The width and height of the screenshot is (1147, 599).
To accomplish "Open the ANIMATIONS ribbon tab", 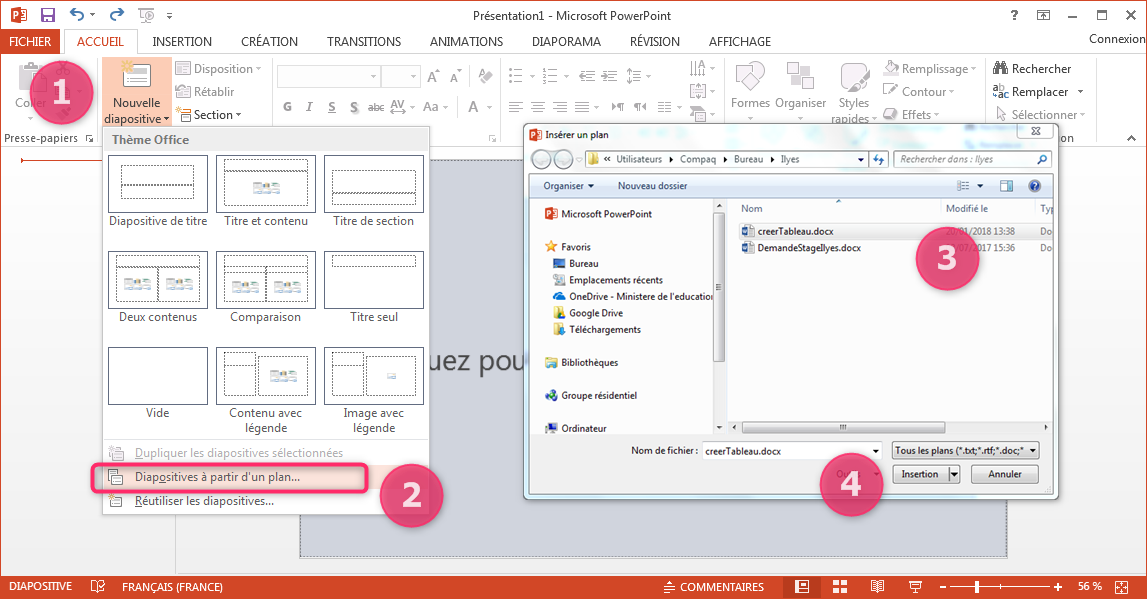I will (466, 41).
